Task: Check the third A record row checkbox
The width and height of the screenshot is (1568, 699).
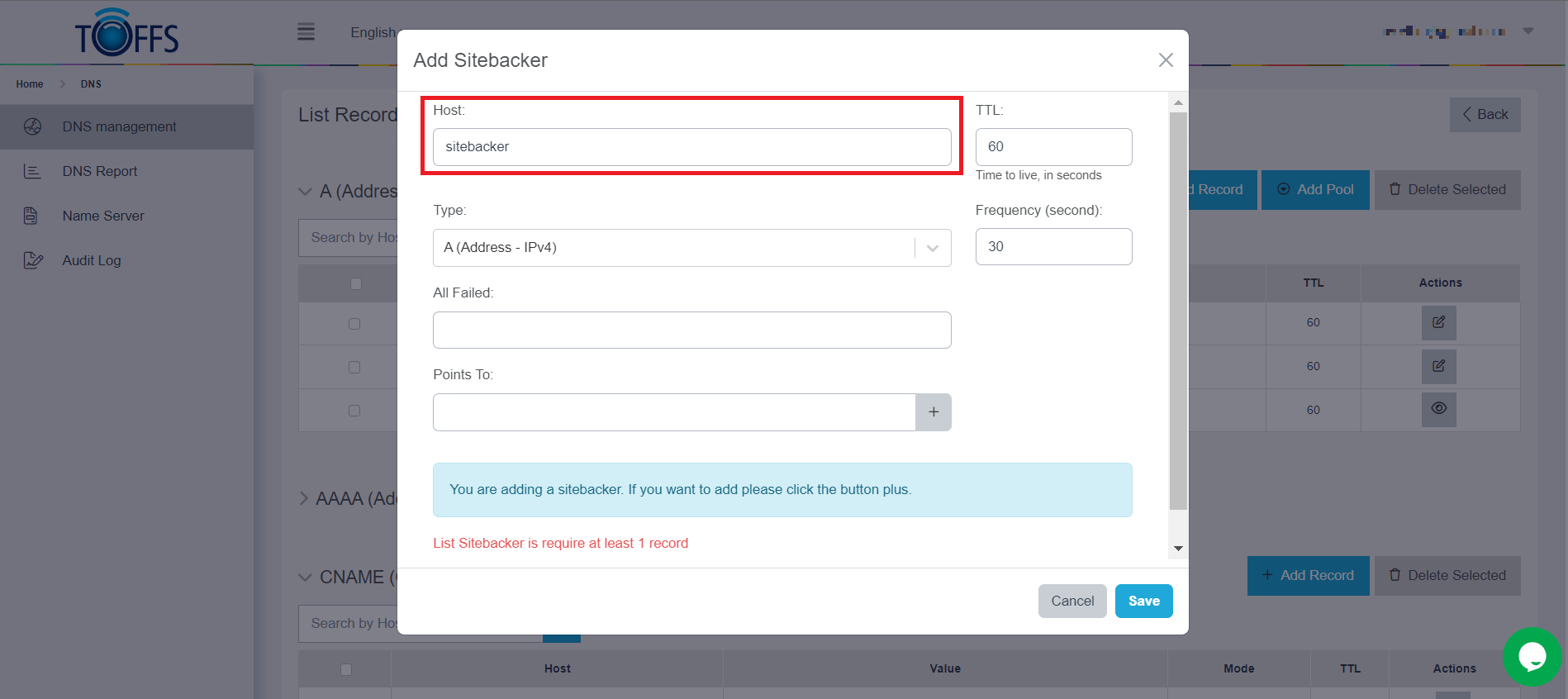Action: [x=354, y=411]
